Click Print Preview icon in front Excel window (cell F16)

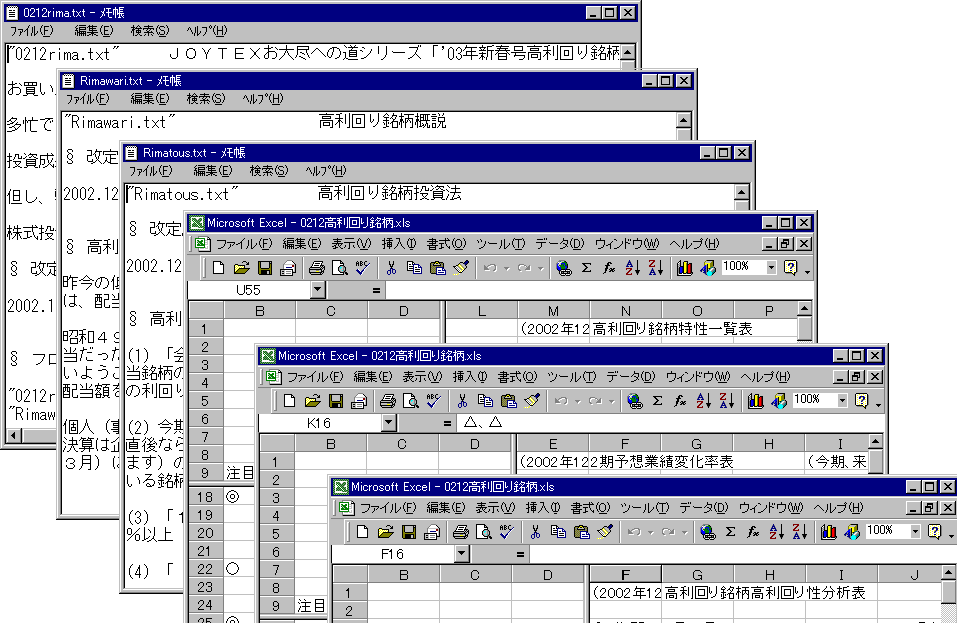coord(484,532)
